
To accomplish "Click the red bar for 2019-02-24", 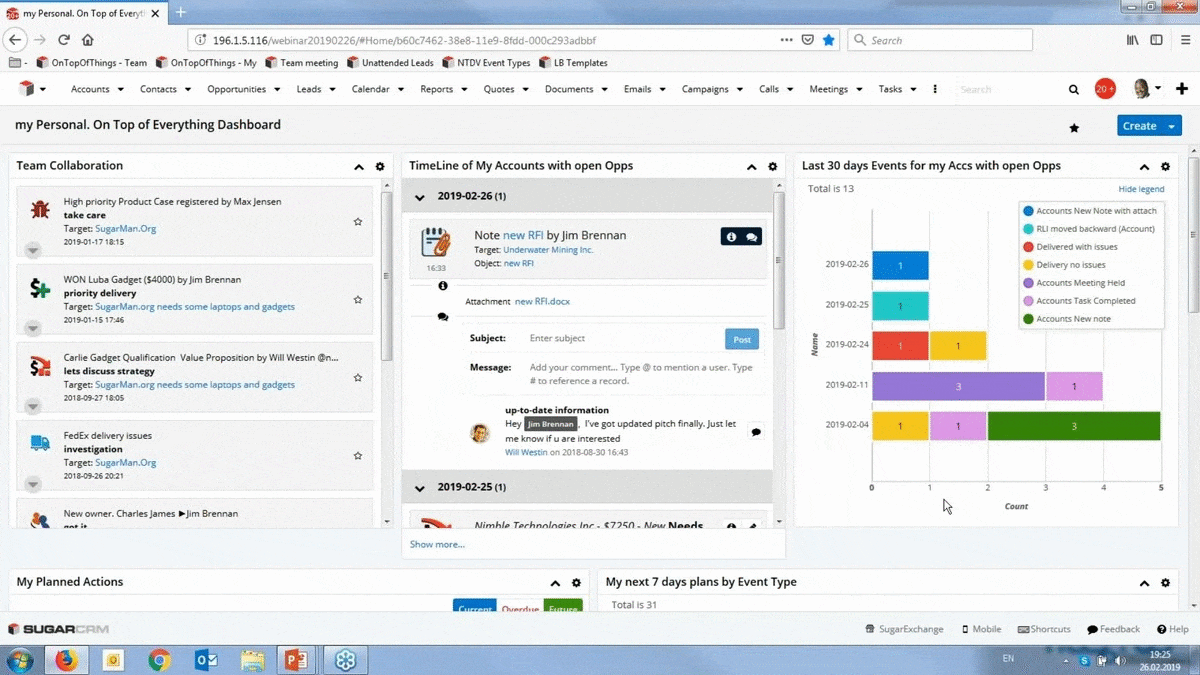I will point(901,346).
